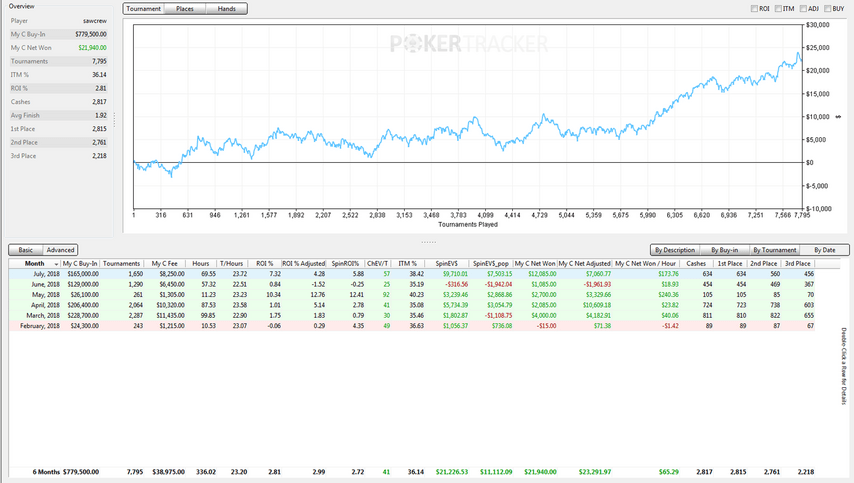Select the Basic report tab
Viewport: 854px width, 483px height.
26,250
